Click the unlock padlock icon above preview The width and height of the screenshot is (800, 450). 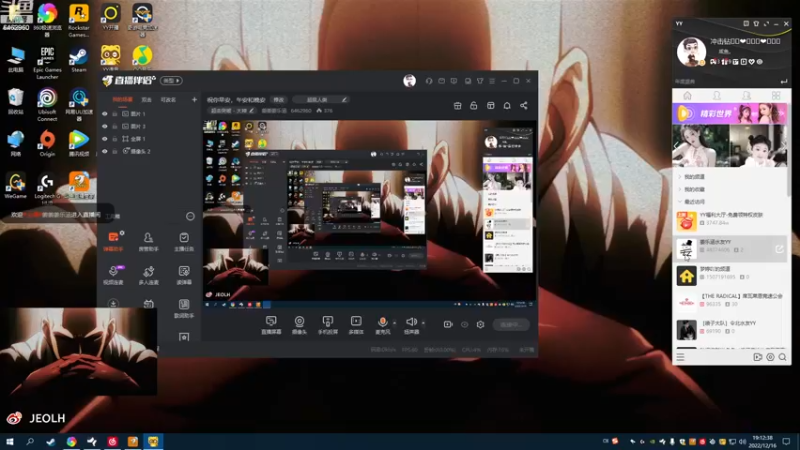[x=473, y=106]
